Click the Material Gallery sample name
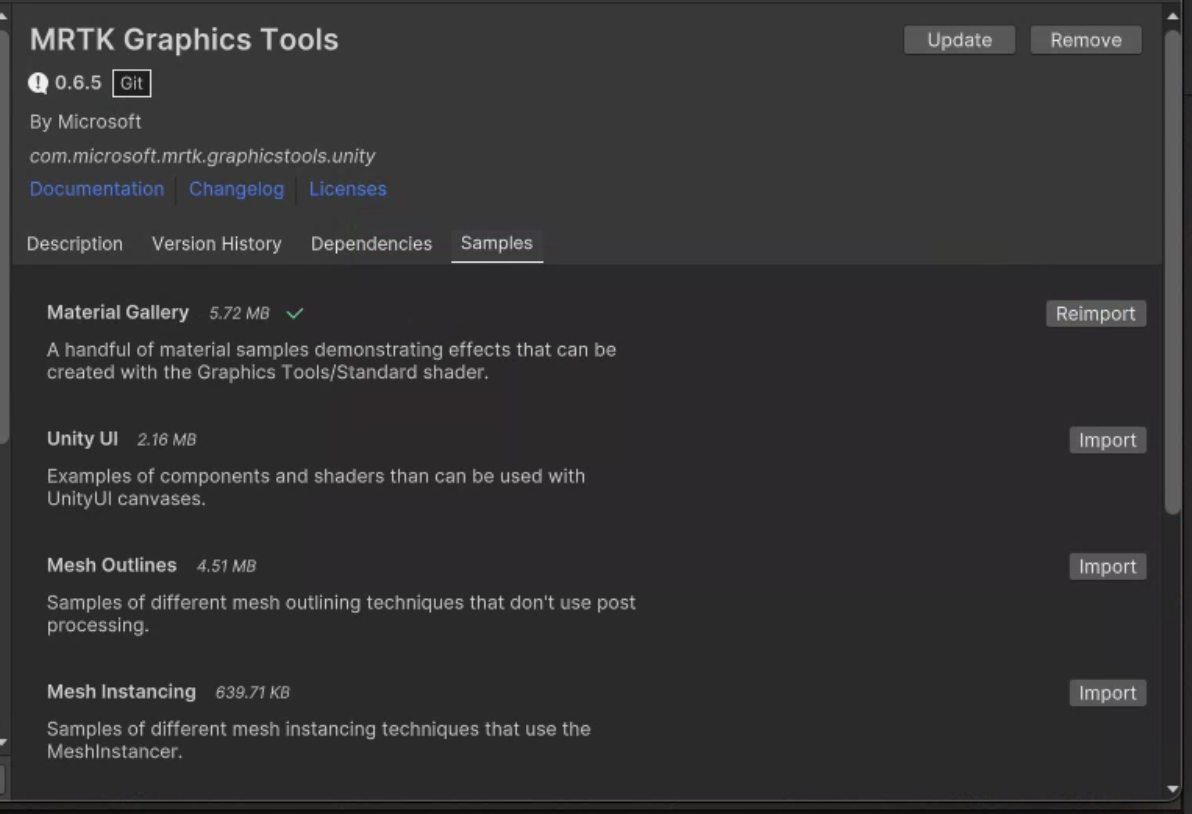Screen dimensions: 1192x814 point(118,312)
